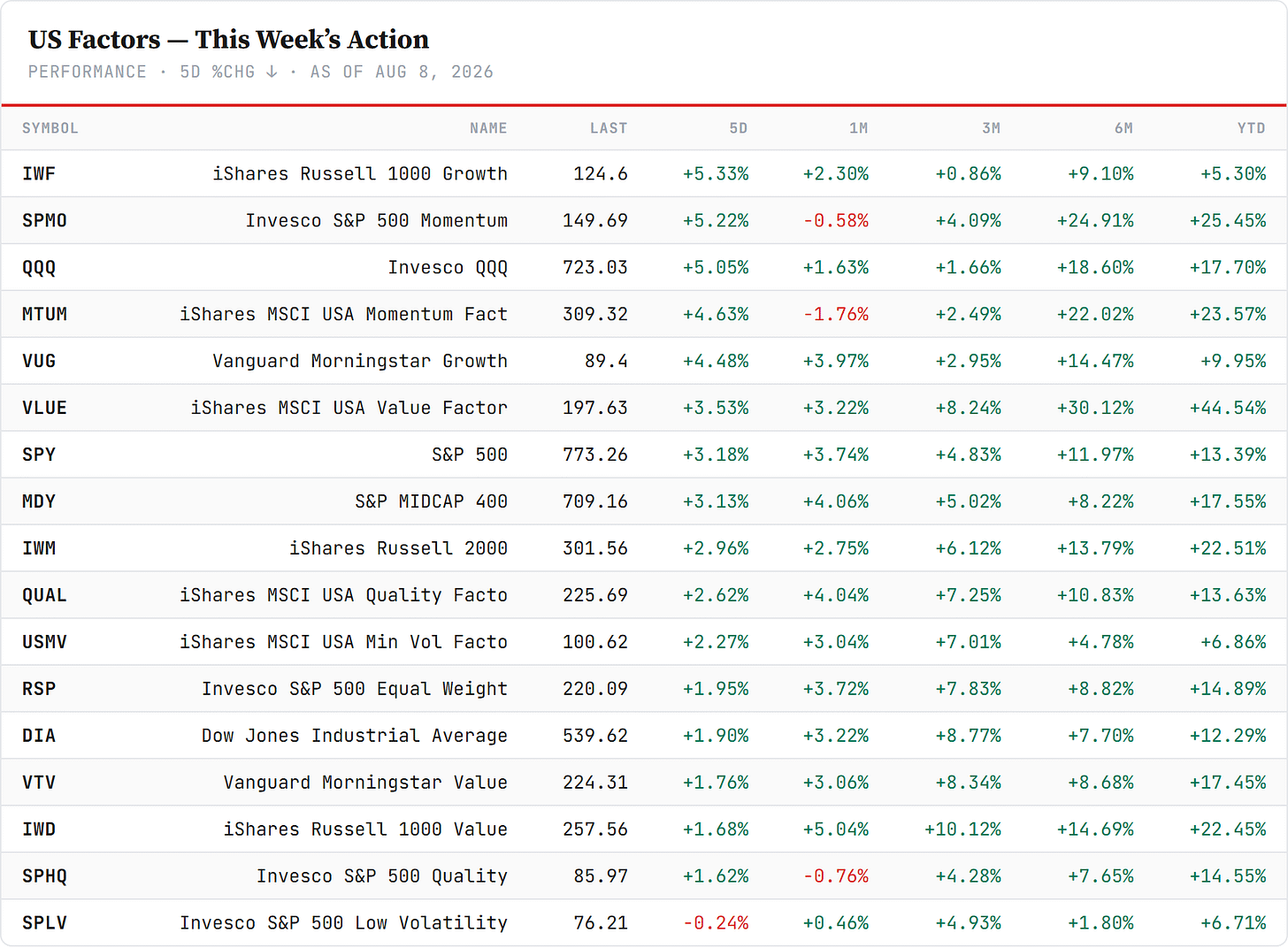The height and width of the screenshot is (948, 1288).
Task: Click the US Factors — This Week's Action title
Action: click(228, 40)
